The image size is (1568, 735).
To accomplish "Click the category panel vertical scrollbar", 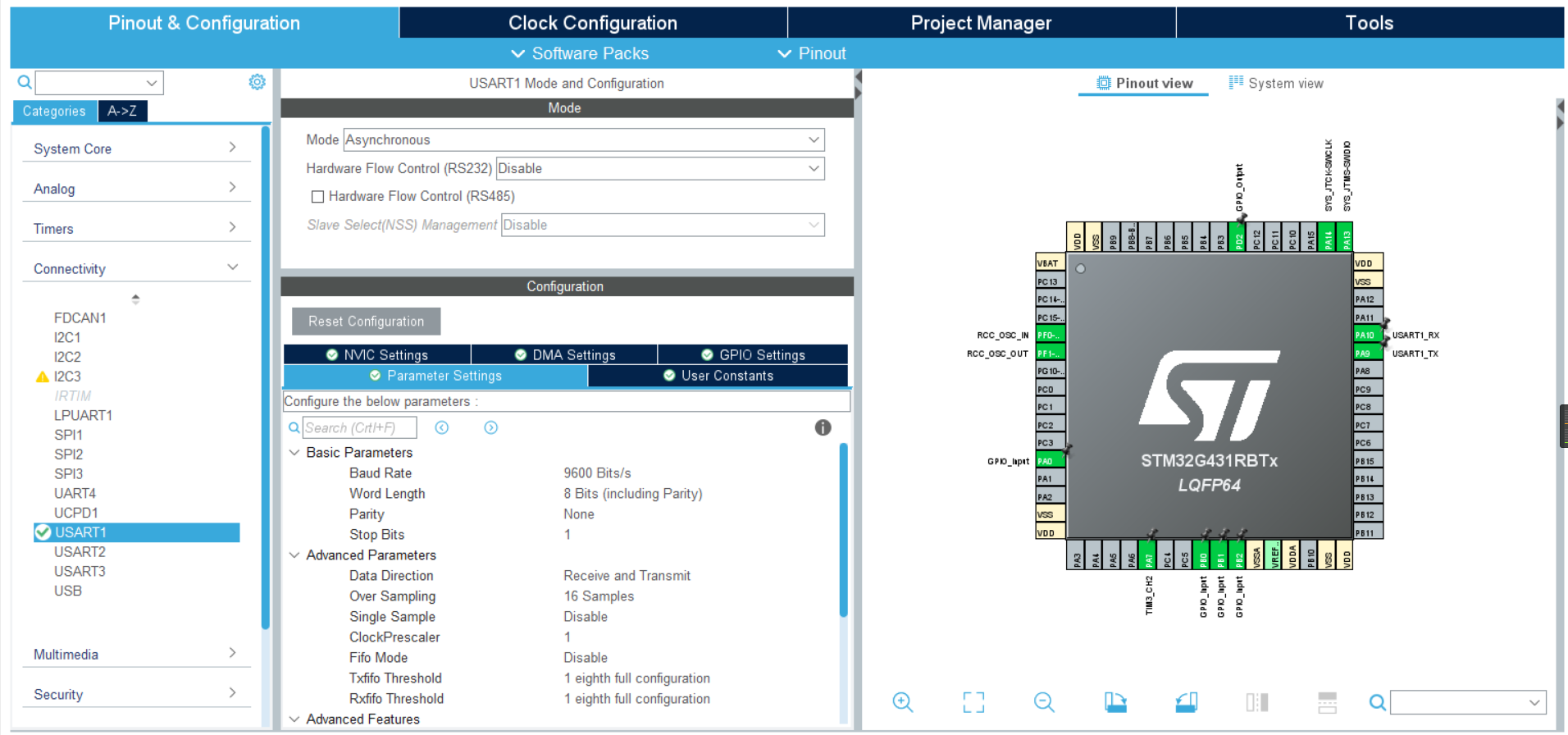I will coord(265,377).
